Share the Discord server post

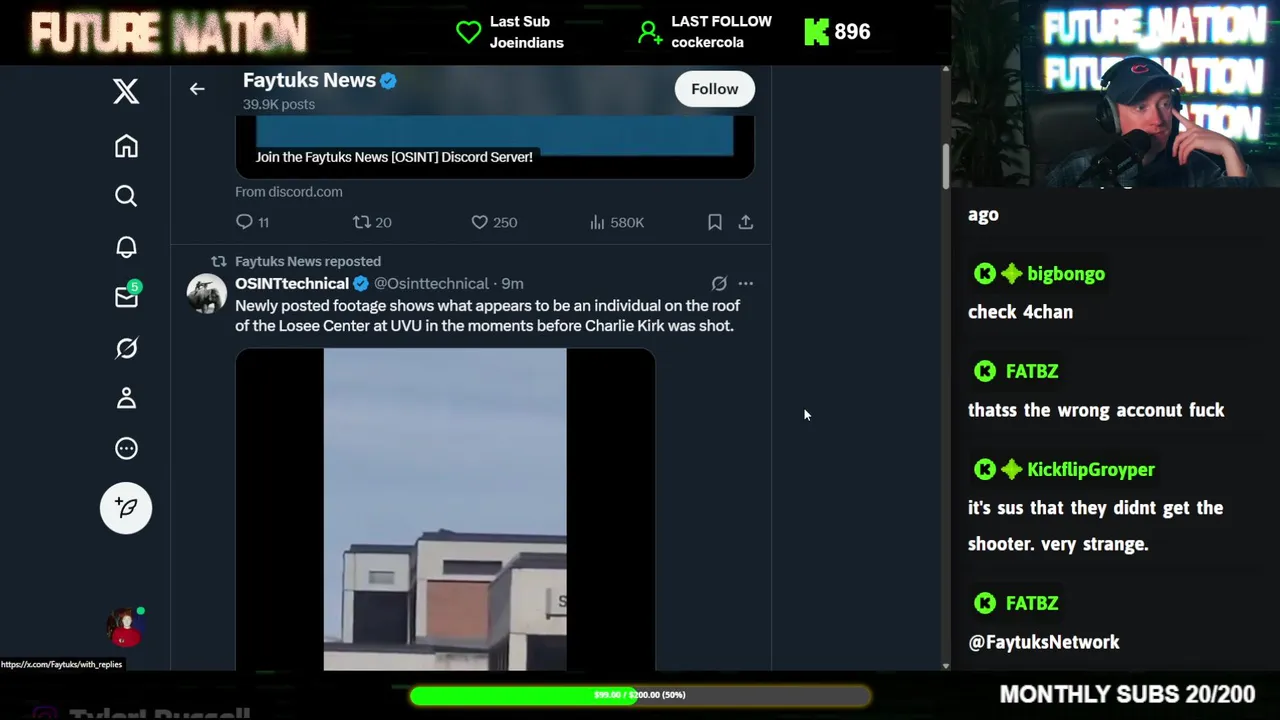tap(746, 222)
